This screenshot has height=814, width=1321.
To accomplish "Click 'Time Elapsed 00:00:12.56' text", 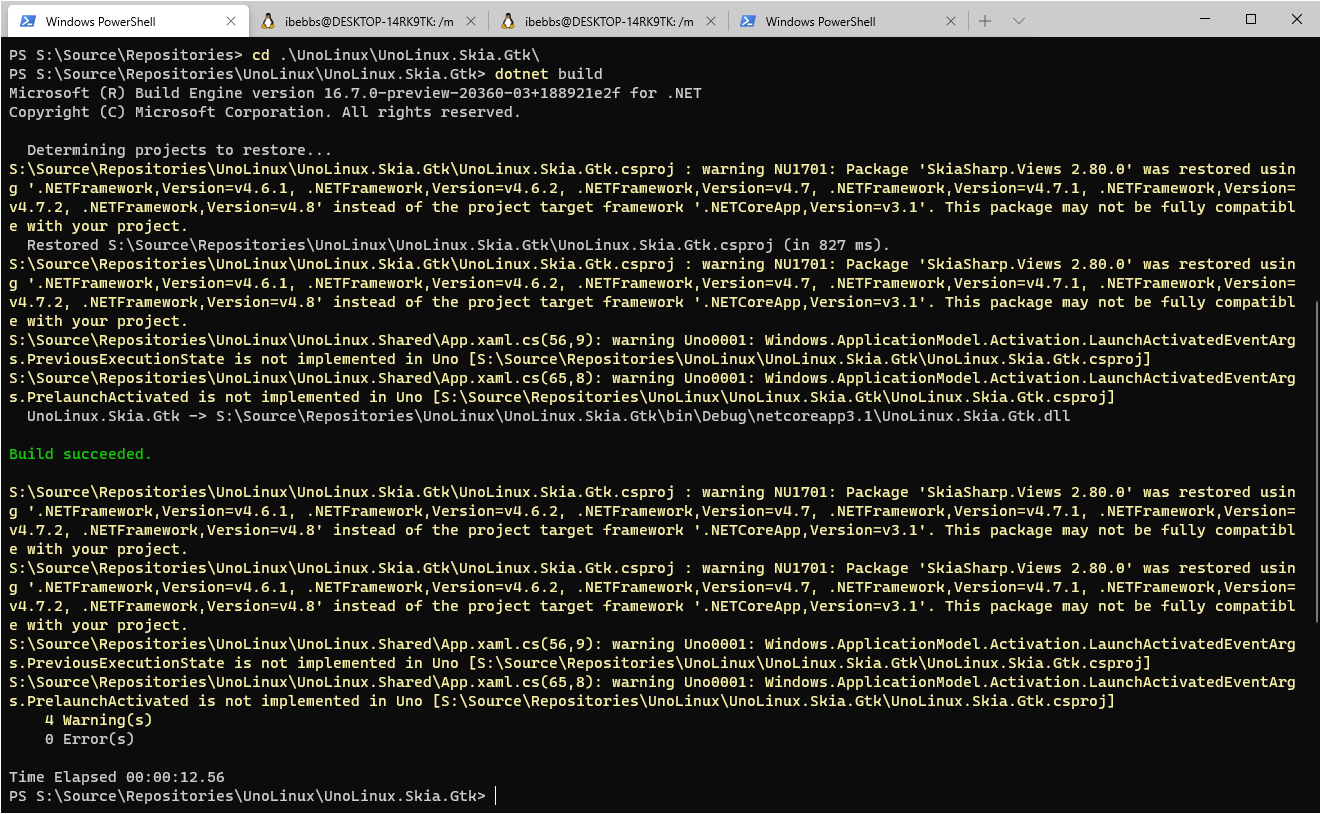I will (117, 777).
